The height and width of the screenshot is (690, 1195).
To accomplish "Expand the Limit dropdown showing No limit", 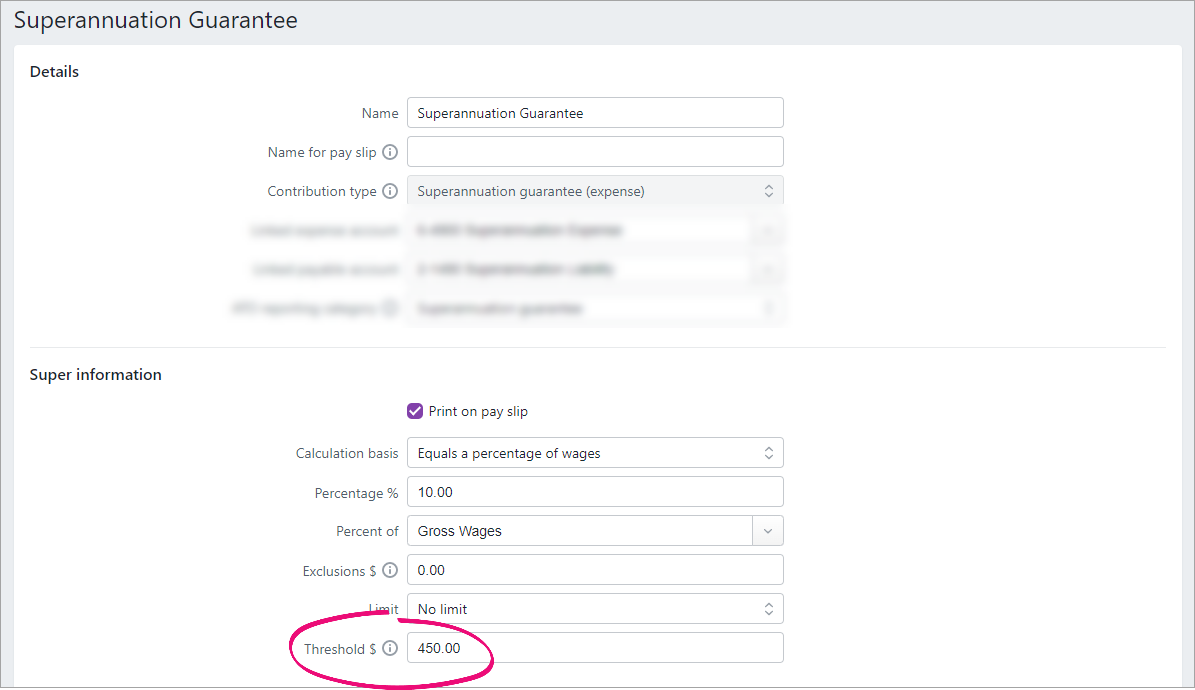I will pyautogui.click(x=594, y=609).
